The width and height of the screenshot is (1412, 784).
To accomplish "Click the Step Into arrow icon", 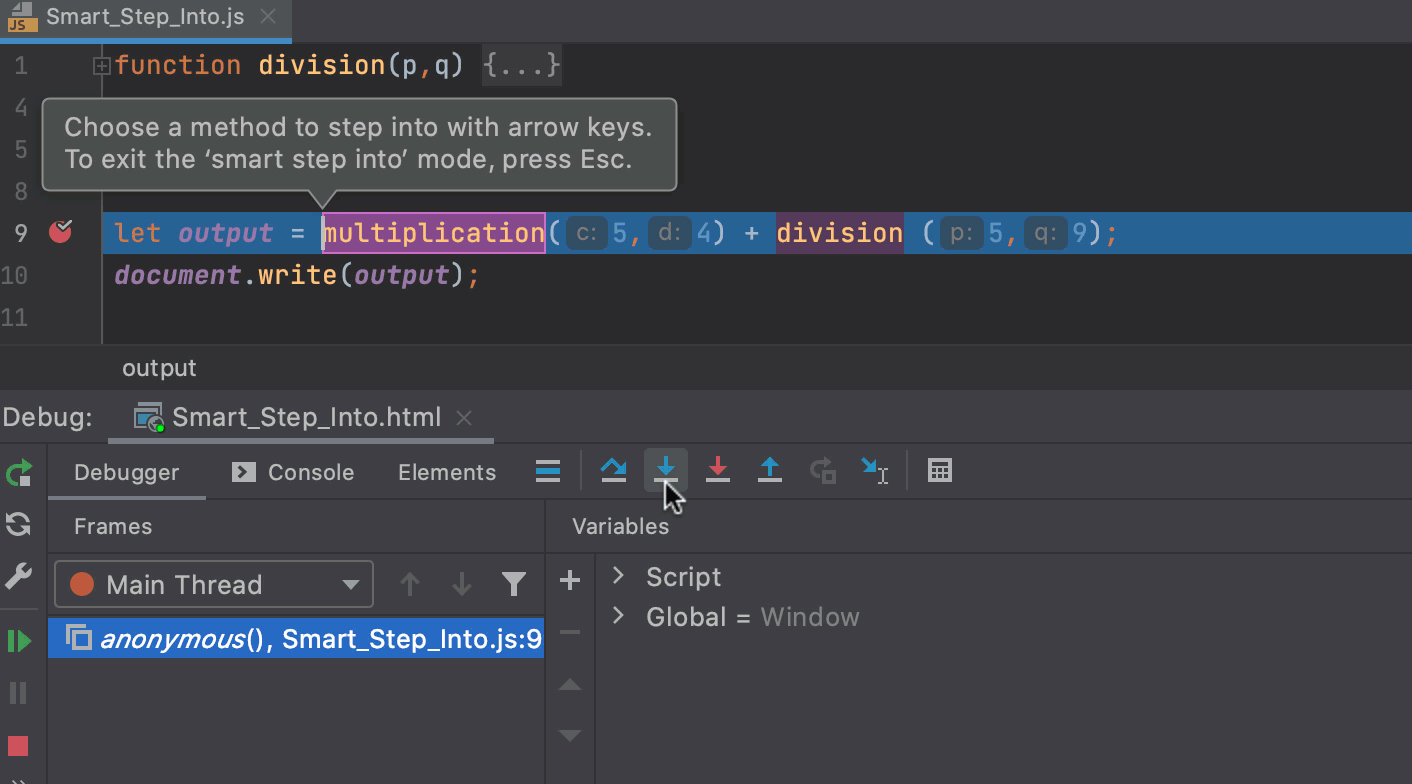I will coord(666,469).
